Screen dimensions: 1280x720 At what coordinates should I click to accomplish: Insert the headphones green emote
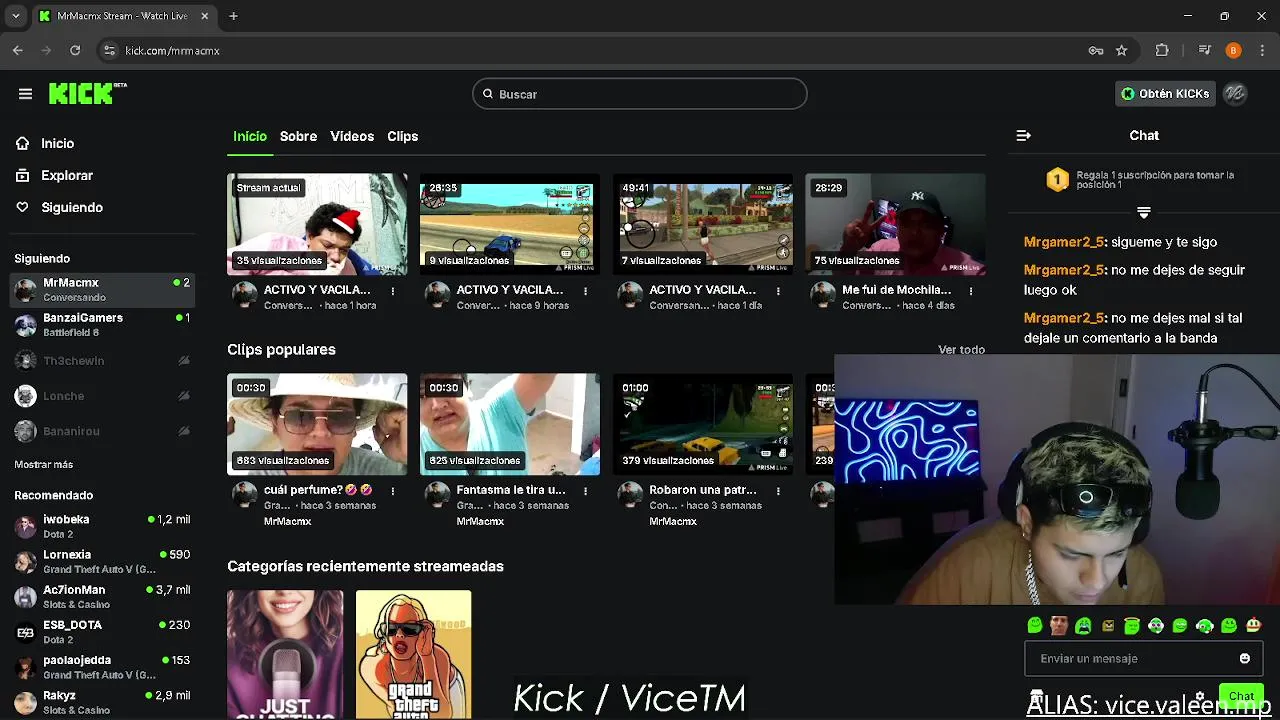coord(1205,626)
